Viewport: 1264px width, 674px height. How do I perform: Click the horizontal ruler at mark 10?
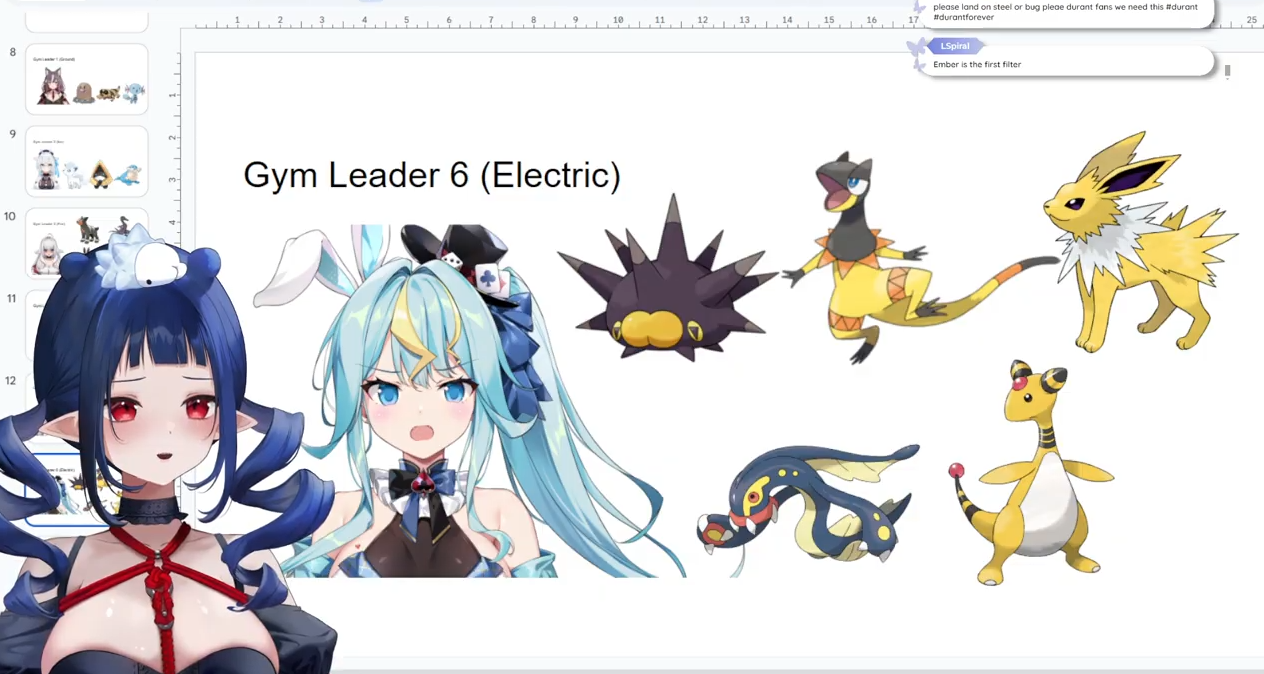click(618, 20)
